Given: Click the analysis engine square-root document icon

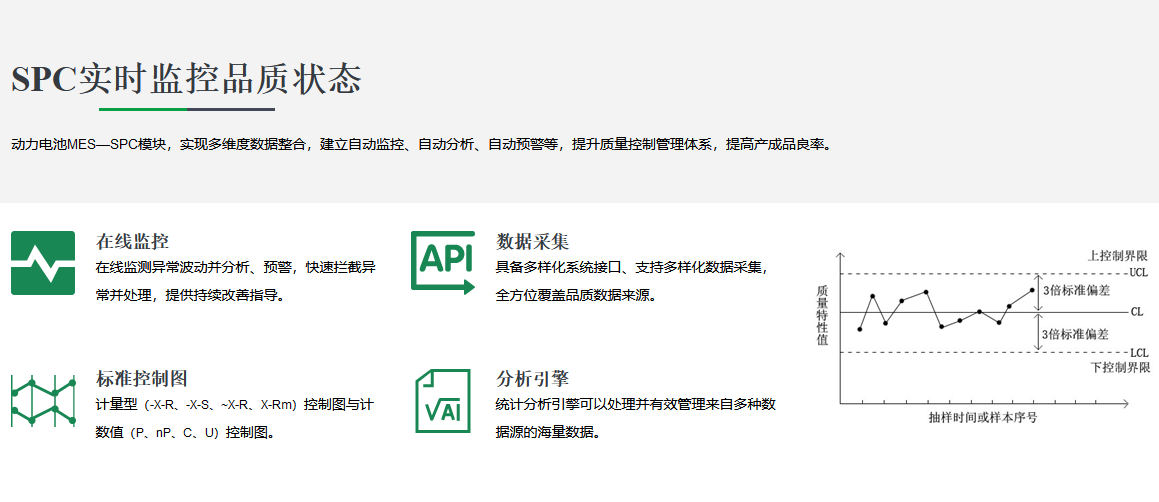Looking at the screenshot, I should (442, 401).
